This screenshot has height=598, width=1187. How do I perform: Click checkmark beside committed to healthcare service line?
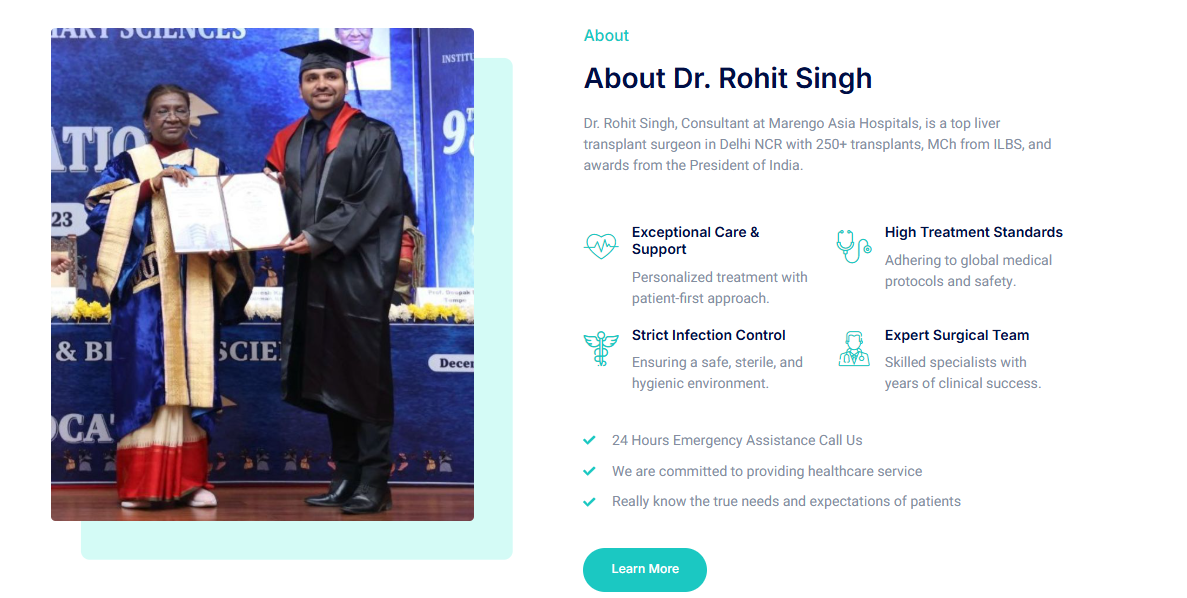(590, 471)
